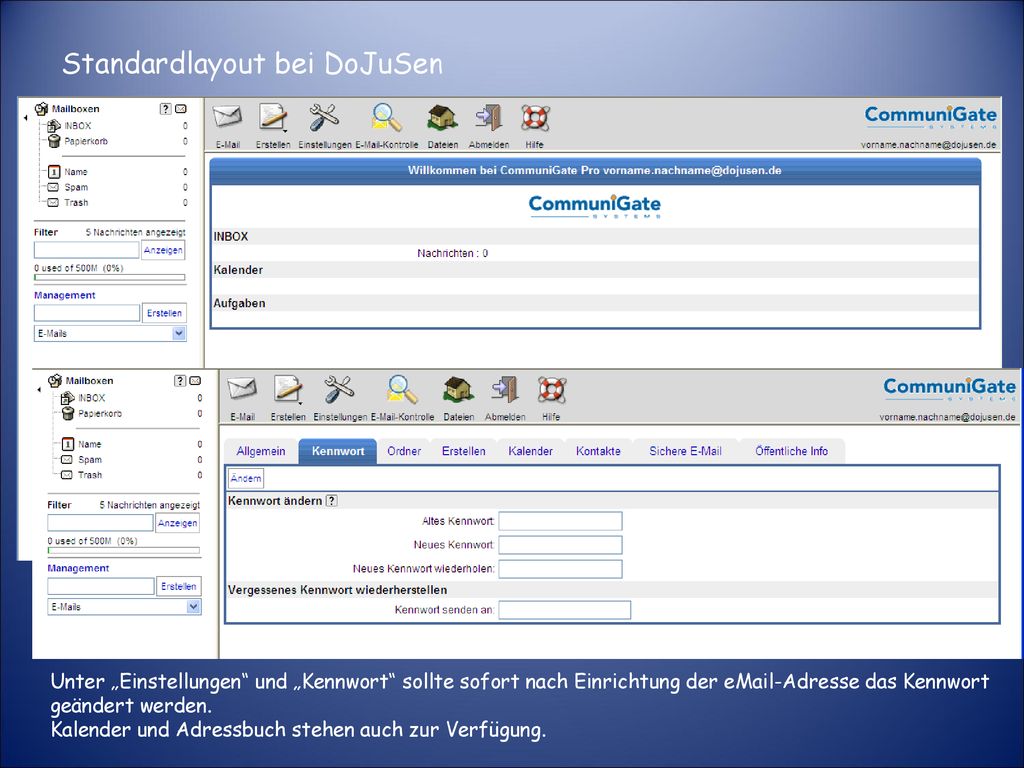Open Einstellungen tools icon in lower window
The width and height of the screenshot is (1024, 768).
tap(340, 390)
